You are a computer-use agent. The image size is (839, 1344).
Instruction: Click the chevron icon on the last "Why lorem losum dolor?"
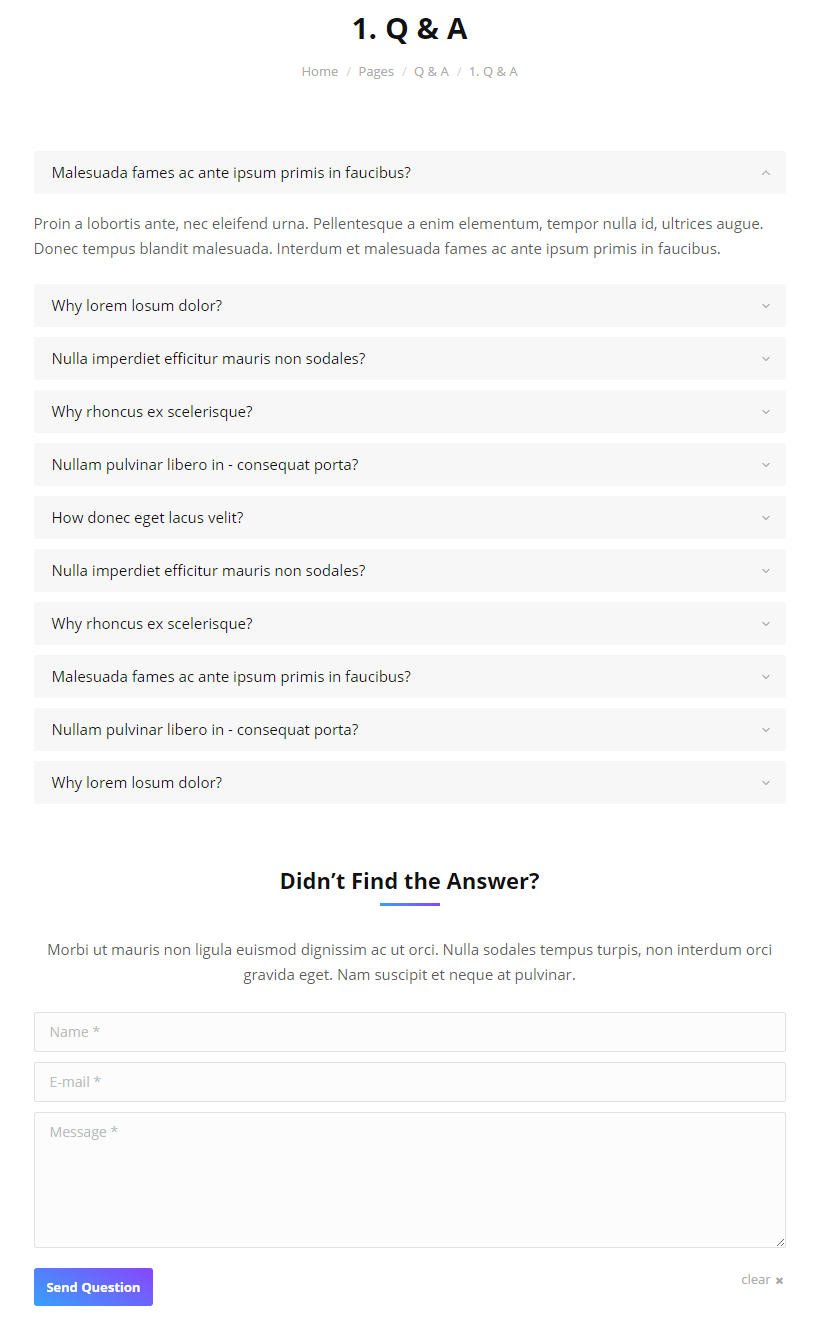click(x=766, y=783)
